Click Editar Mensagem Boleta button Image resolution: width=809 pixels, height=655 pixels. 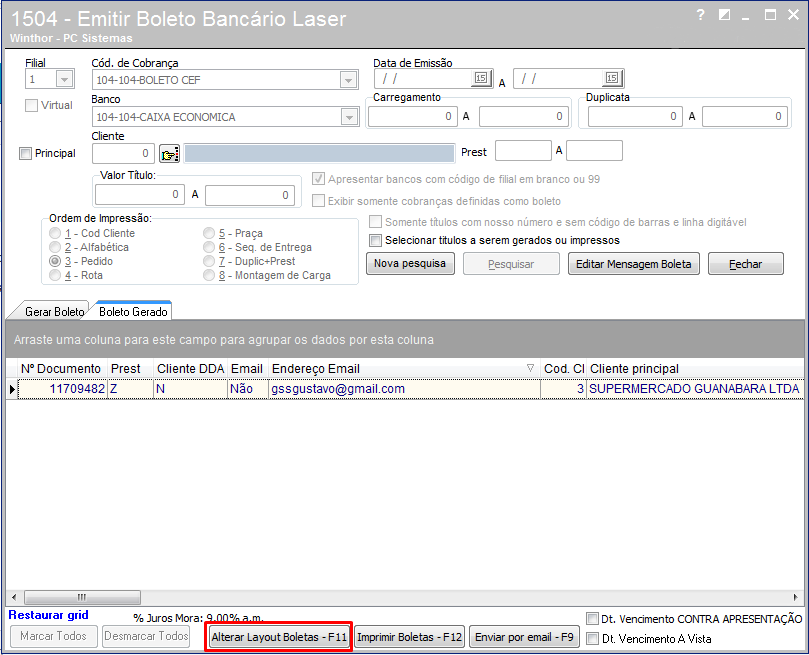click(x=634, y=264)
